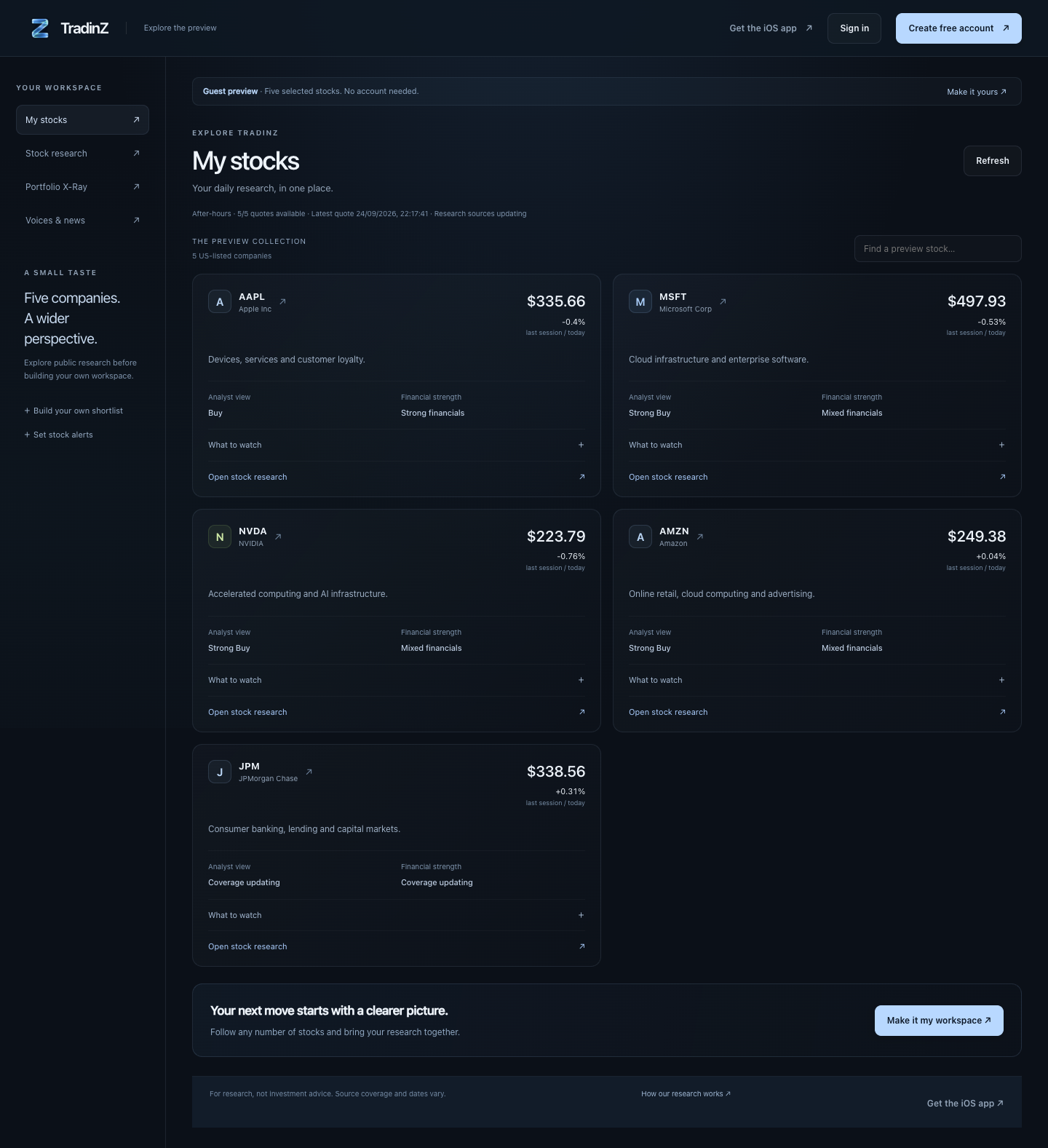Image resolution: width=1048 pixels, height=1148 pixels.
Task: Focus the Find a preview stock search field
Action: [938, 249]
